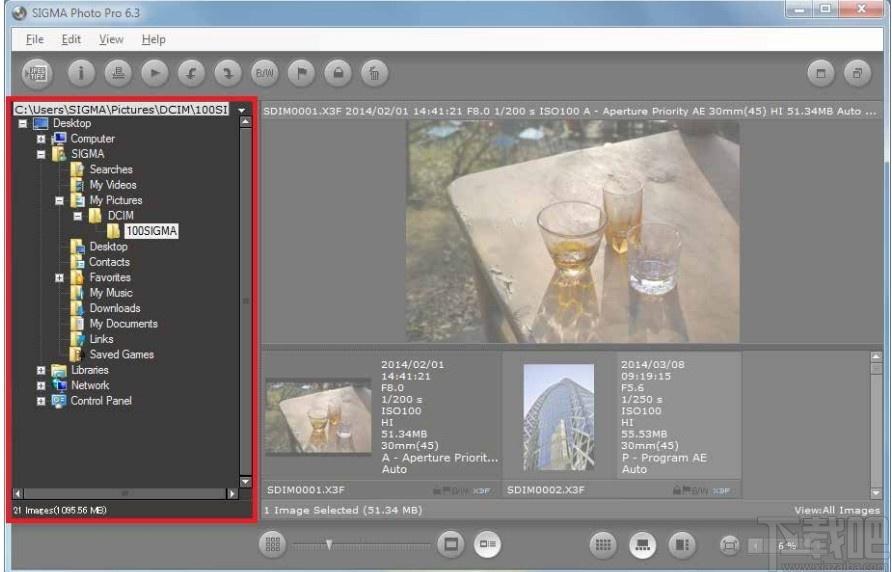Collapse the DCIM folder node
The width and height of the screenshot is (892, 572).
pos(77,216)
